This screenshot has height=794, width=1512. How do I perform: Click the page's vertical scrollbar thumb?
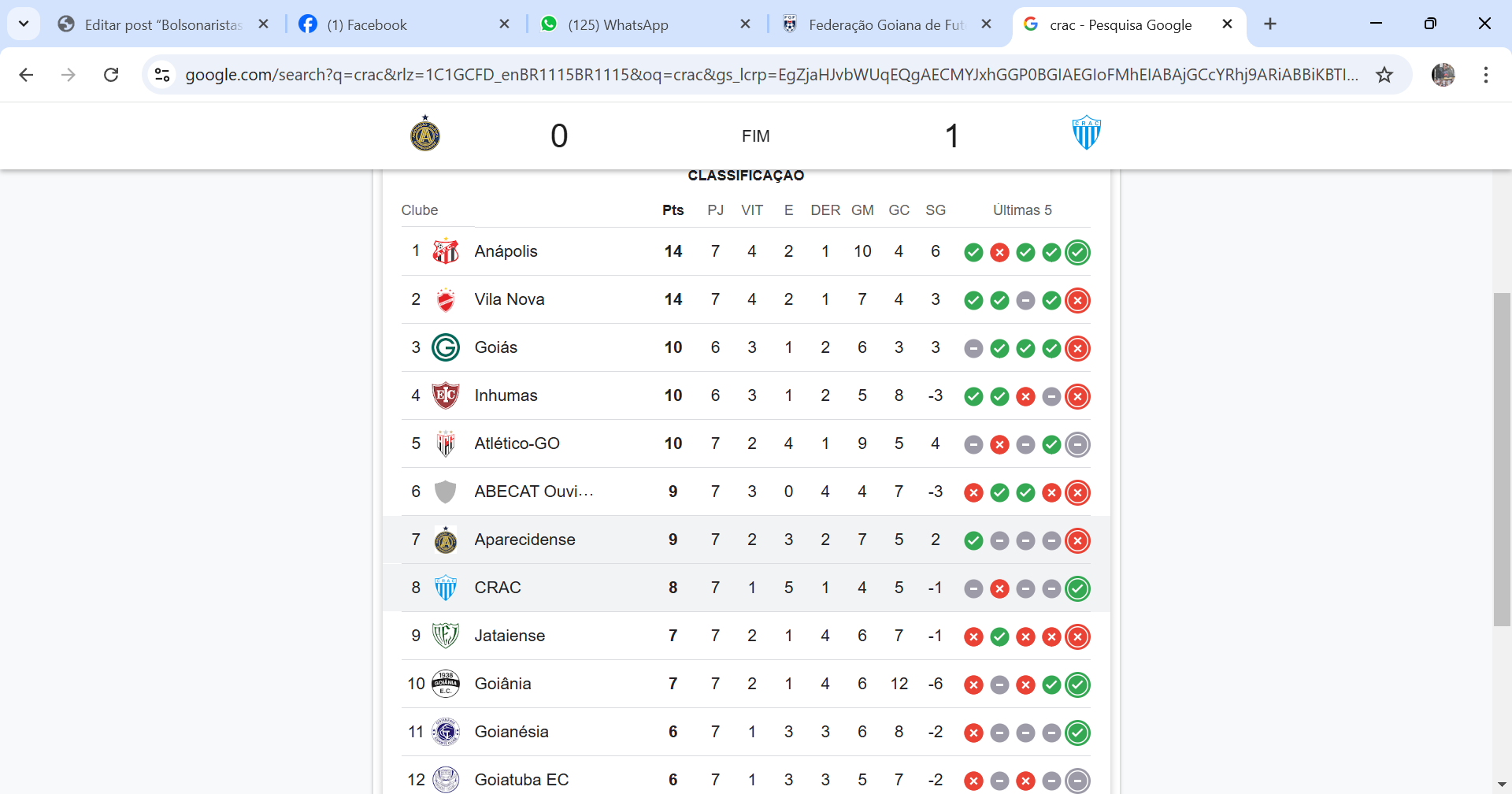click(1502, 459)
